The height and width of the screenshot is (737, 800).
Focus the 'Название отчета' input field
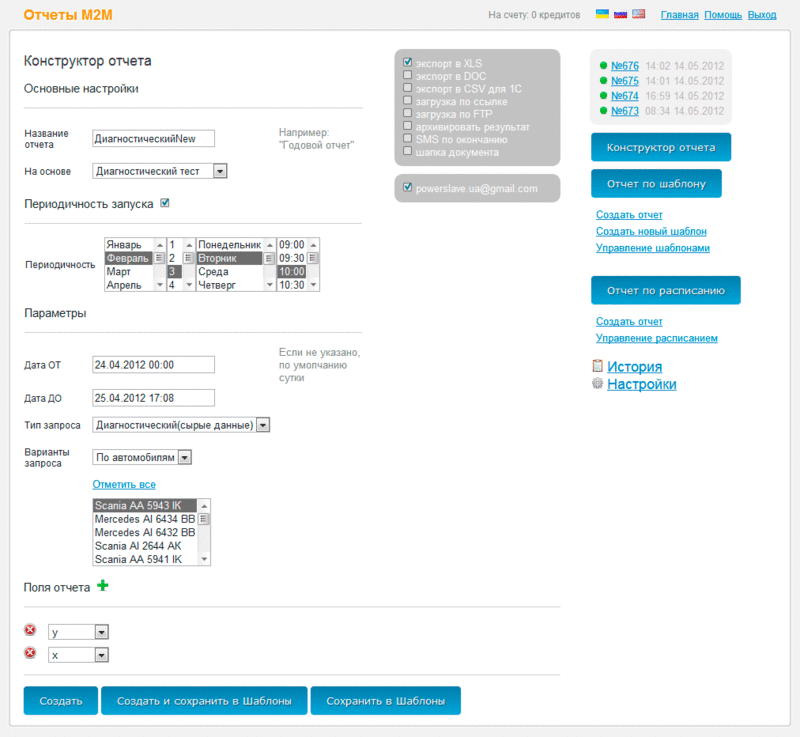pos(154,138)
